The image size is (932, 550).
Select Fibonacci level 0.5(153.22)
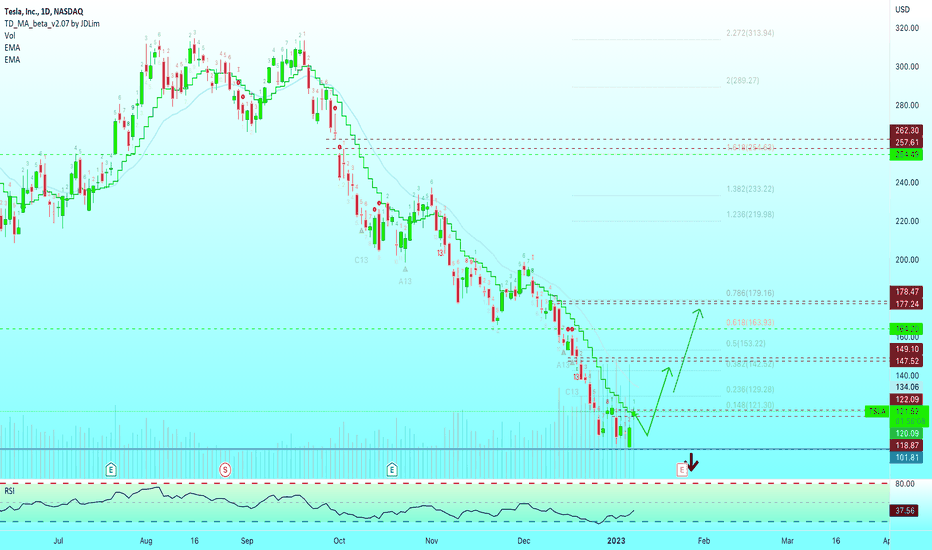pyautogui.click(x=745, y=344)
